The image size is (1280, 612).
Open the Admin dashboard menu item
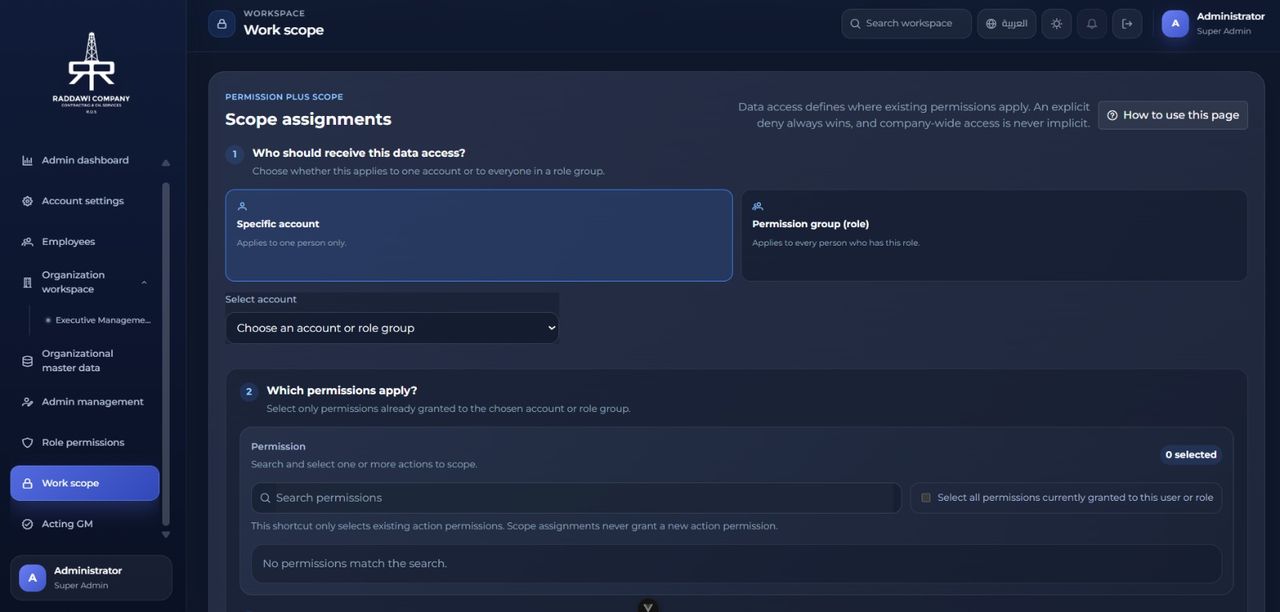tap(85, 160)
